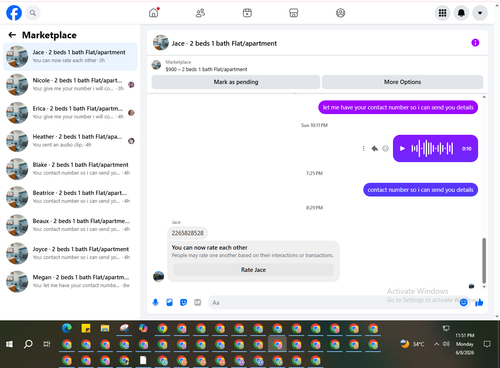Send a thumbs up like
500x368 pixels.
[x=479, y=302]
